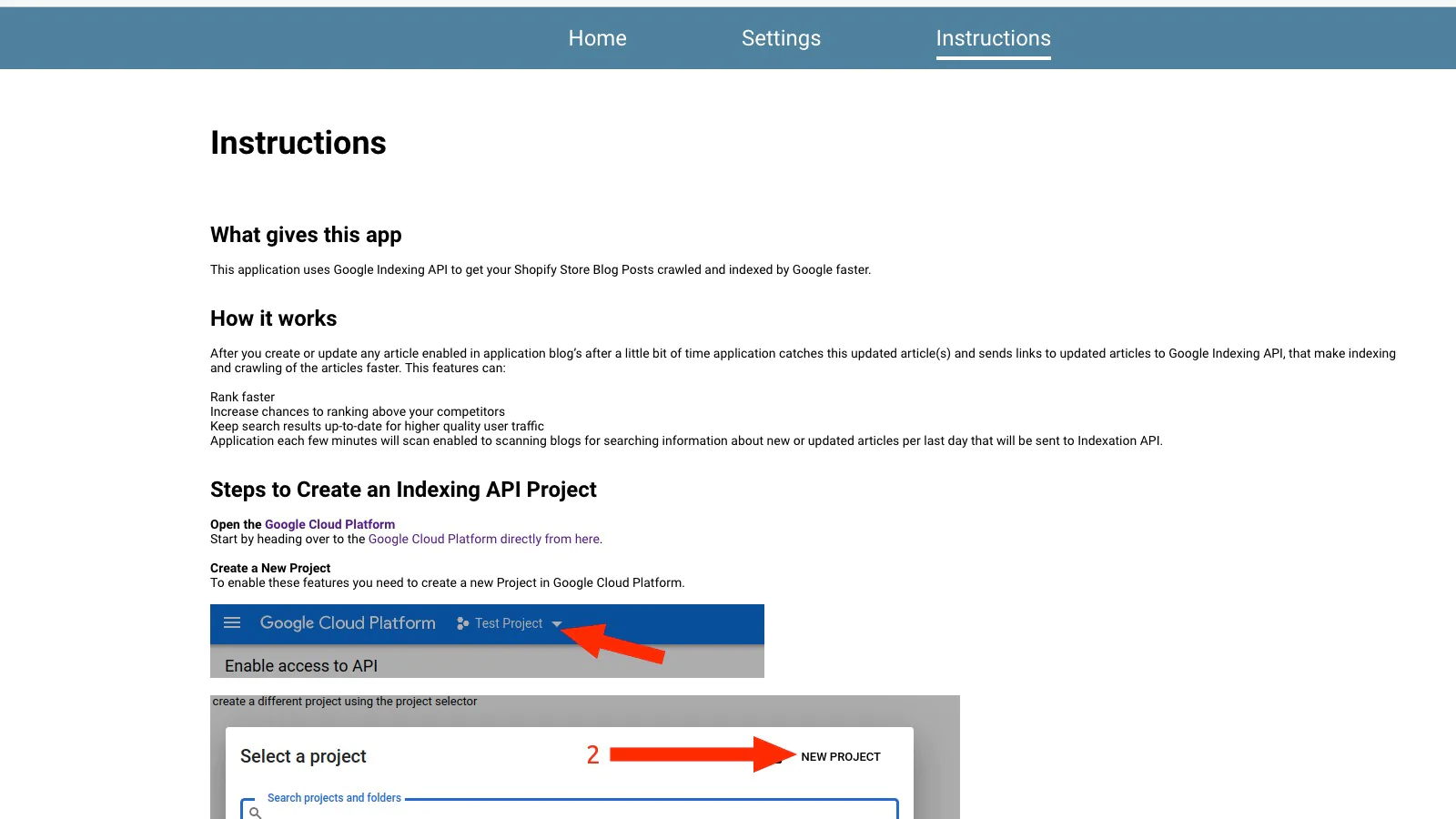Click 'Enable access to API' text
Viewport: 1456px width, 819px height.
pyautogui.click(x=301, y=666)
